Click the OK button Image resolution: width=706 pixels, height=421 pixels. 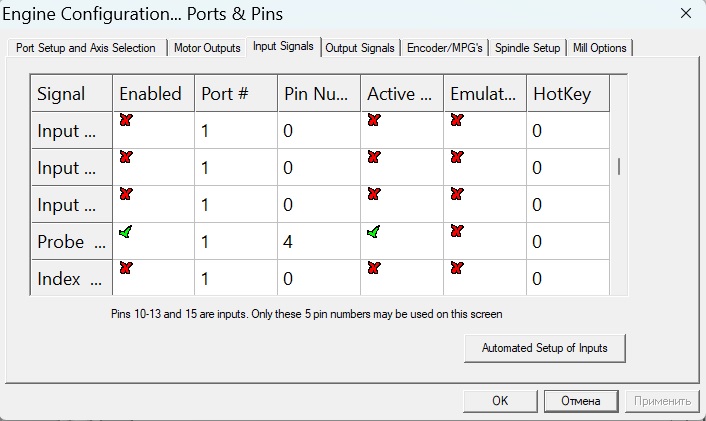500,401
